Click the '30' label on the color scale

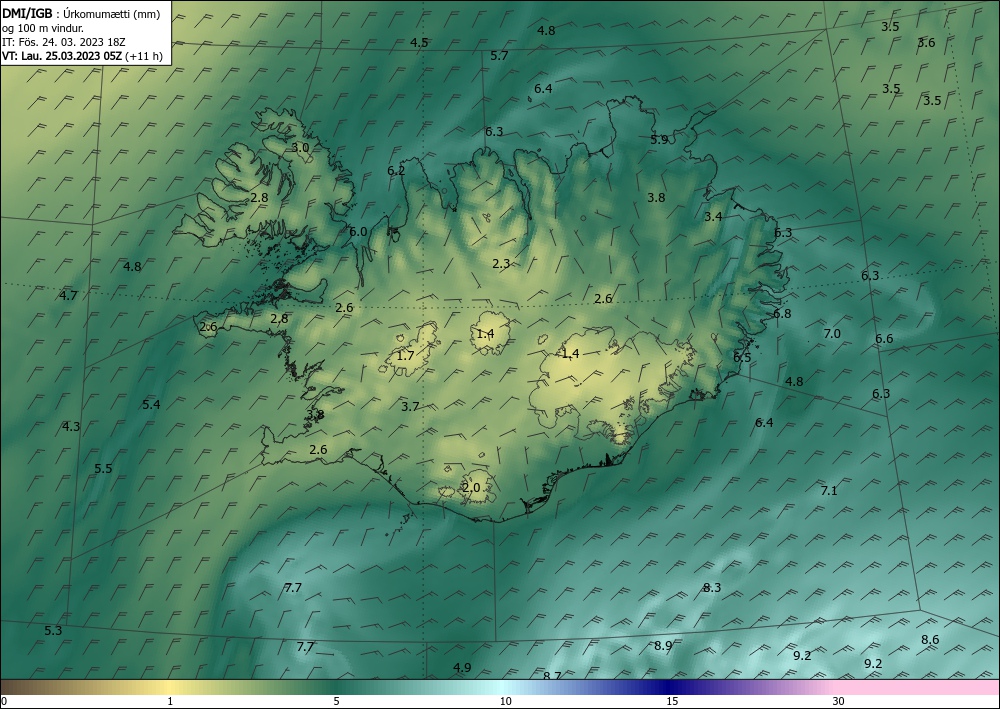coord(839,701)
